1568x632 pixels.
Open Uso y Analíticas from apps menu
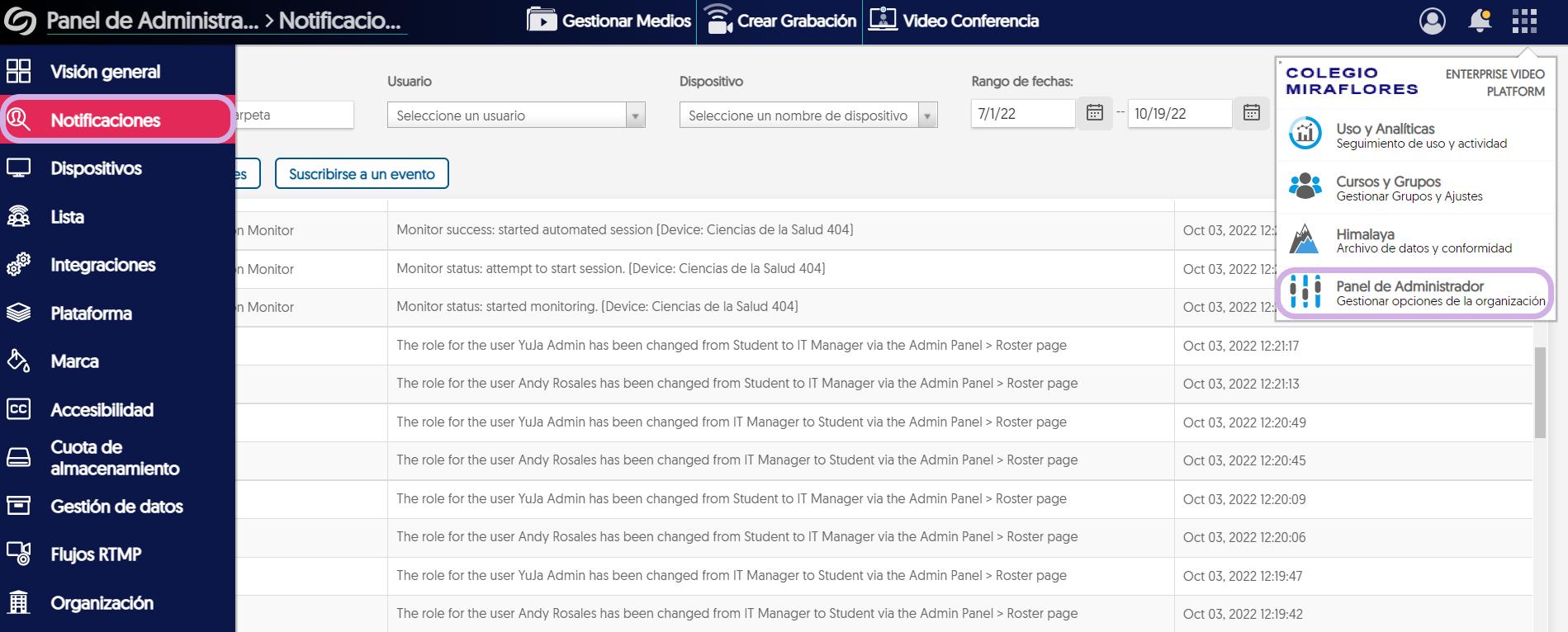pos(1415,135)
